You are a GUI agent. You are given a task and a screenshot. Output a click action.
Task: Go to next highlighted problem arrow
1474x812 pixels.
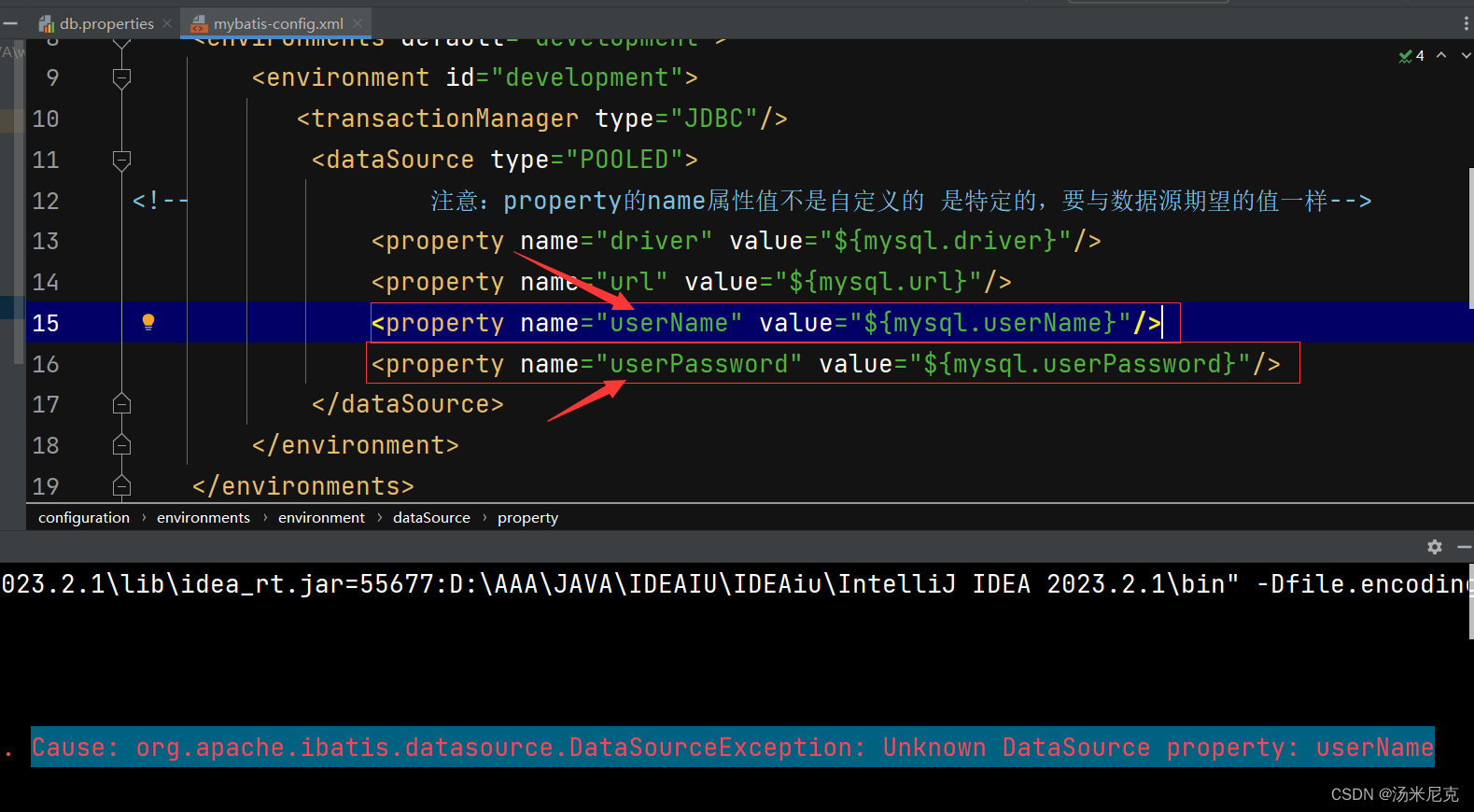pos(1466,55)
